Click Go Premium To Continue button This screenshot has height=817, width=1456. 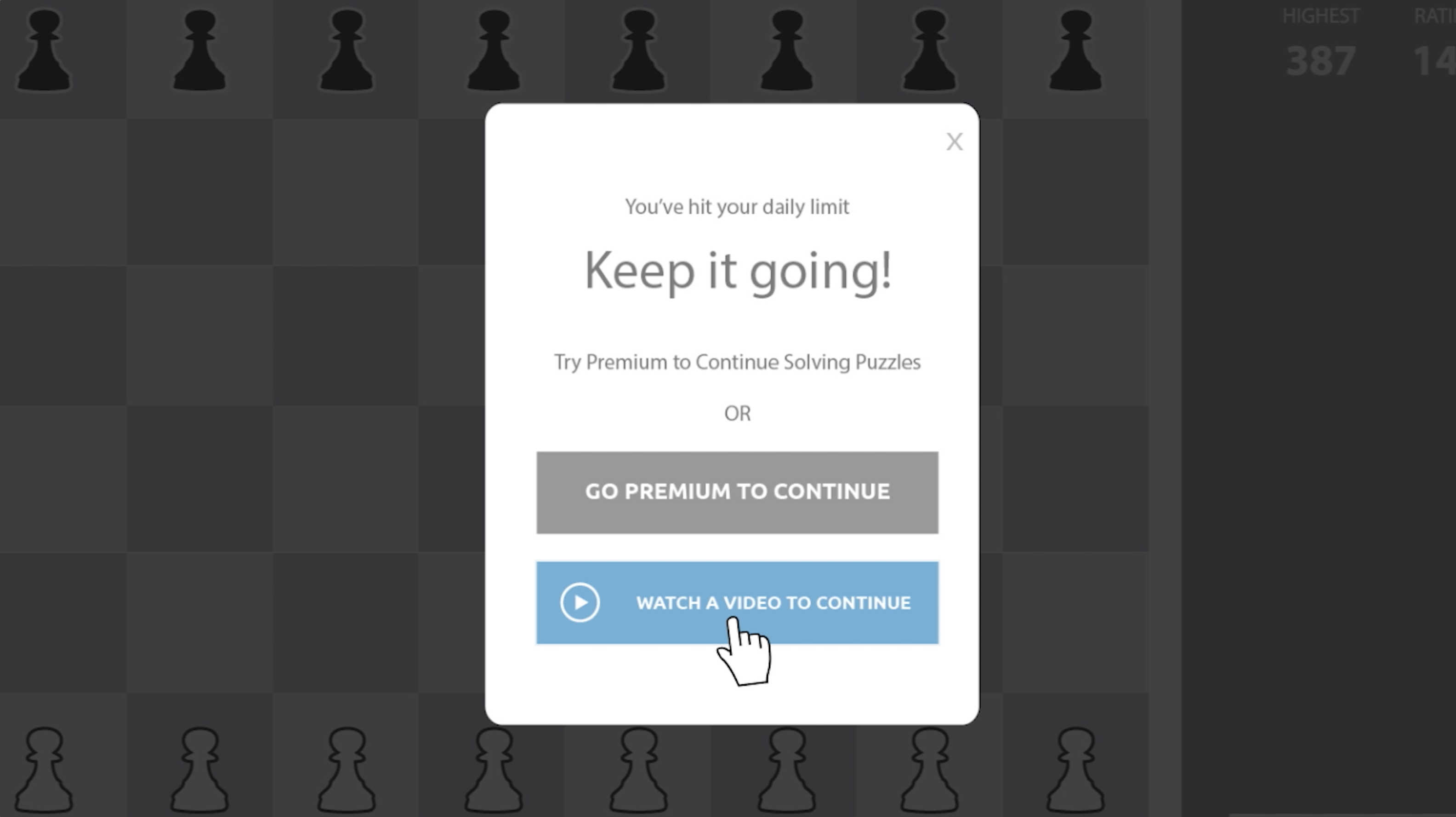pyautogui.click(x=737, y=492)
